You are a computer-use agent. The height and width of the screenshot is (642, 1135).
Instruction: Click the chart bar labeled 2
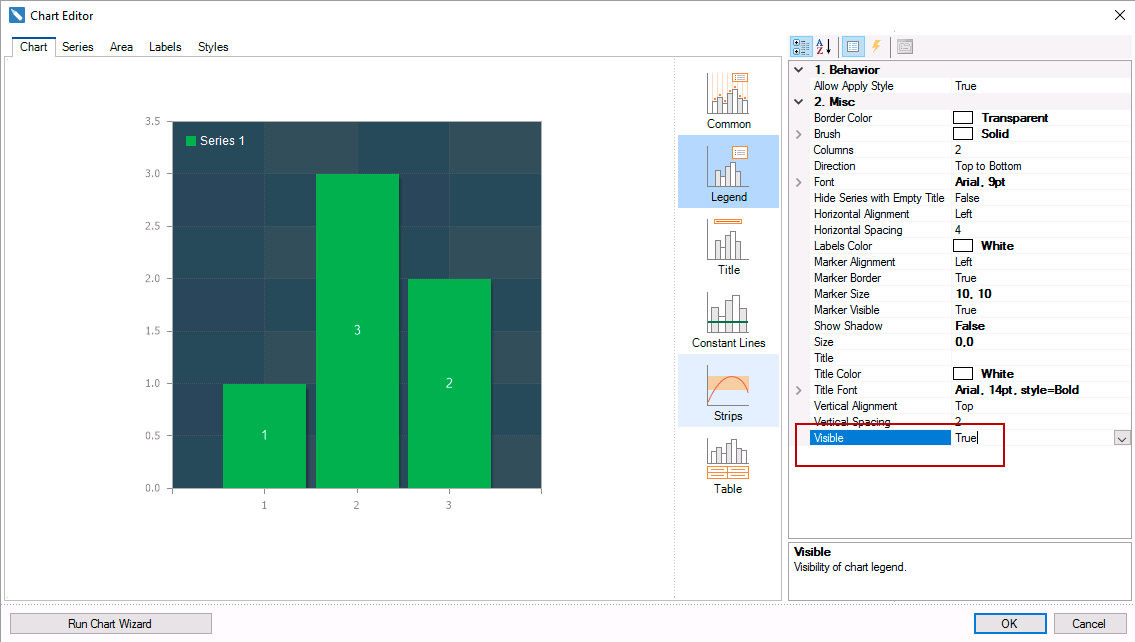(450, 384)
